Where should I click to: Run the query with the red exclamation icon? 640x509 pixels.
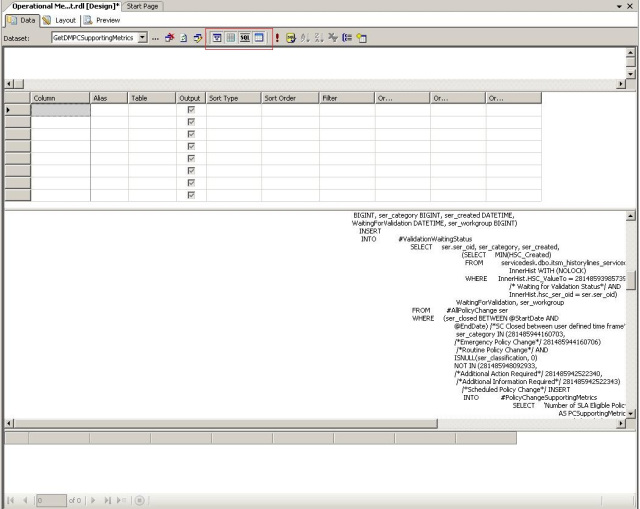point(277,38)
